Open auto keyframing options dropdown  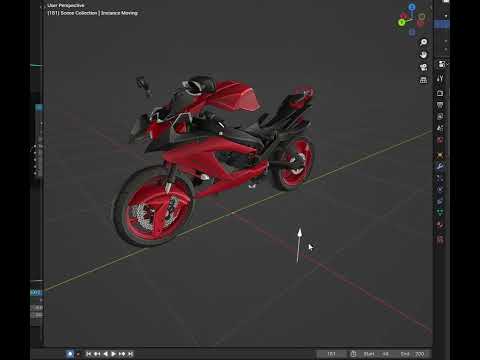pos(78,354)
